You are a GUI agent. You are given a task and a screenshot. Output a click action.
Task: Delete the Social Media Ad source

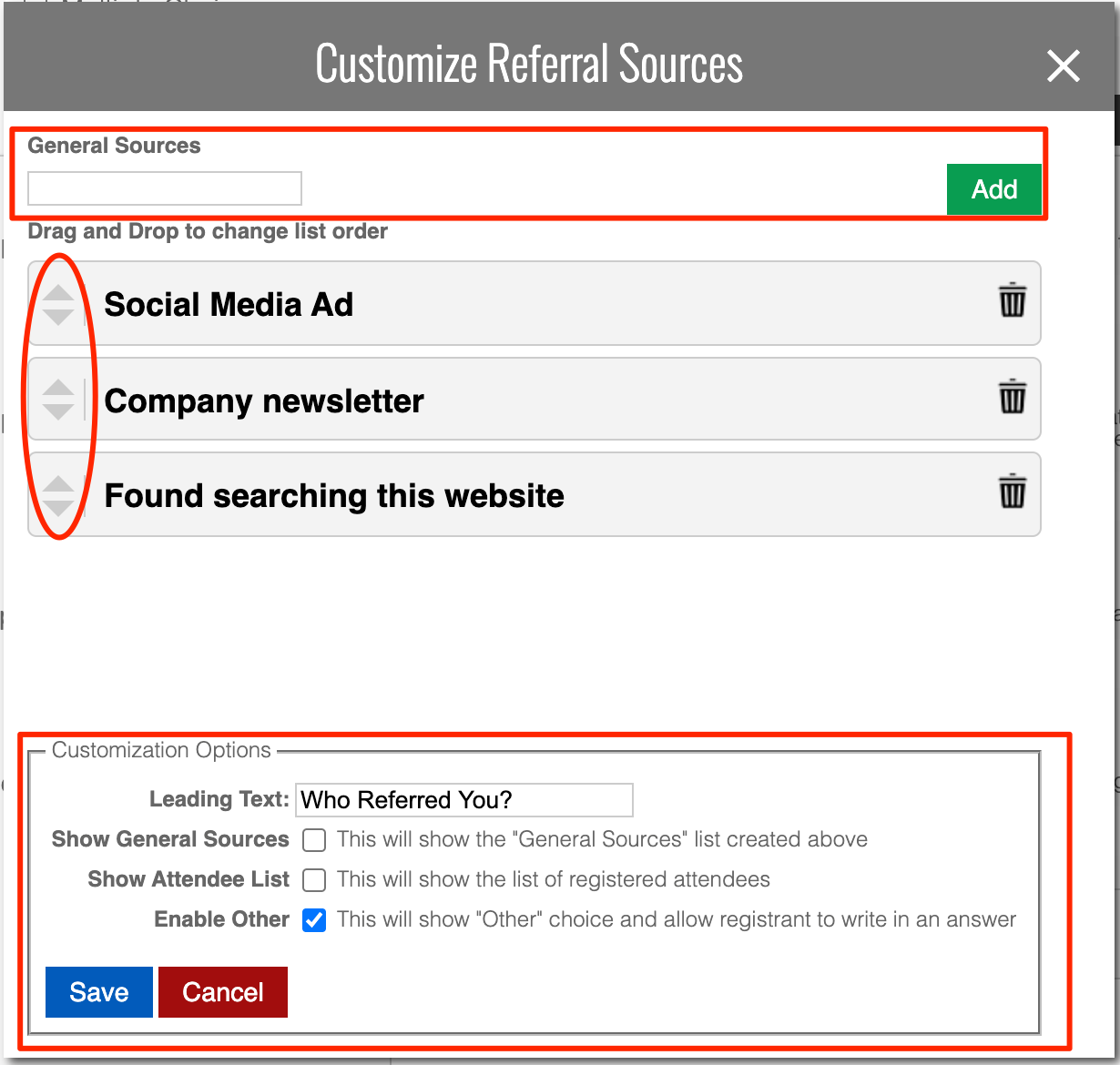(x=1013, y=300)
